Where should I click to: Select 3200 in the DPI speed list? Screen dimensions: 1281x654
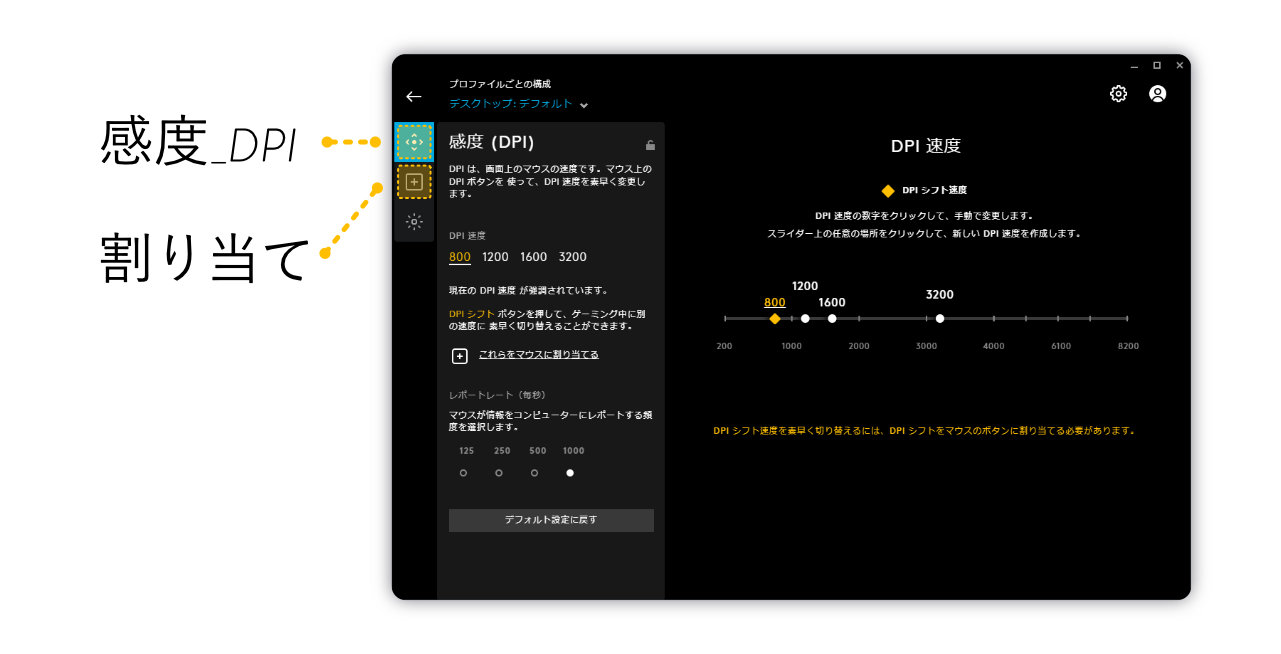click(x=572, y=257)
